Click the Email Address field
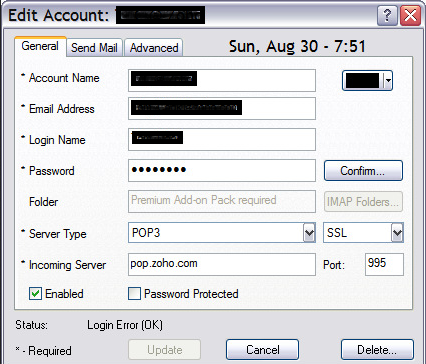This screenshot has height=364, width=426. (x=222, y=108)
